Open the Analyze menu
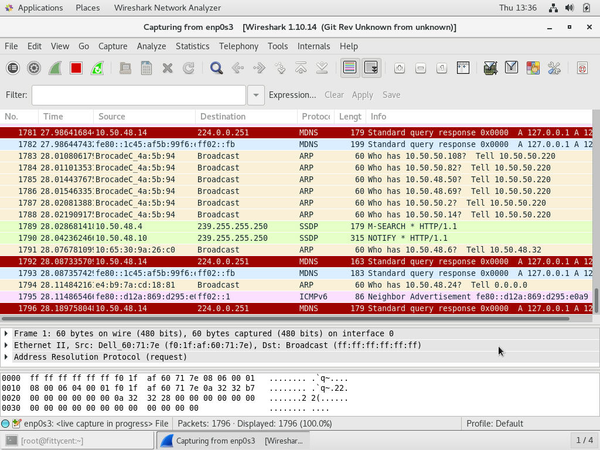Viewport: 600px width, 450px height. pos(152,46)
